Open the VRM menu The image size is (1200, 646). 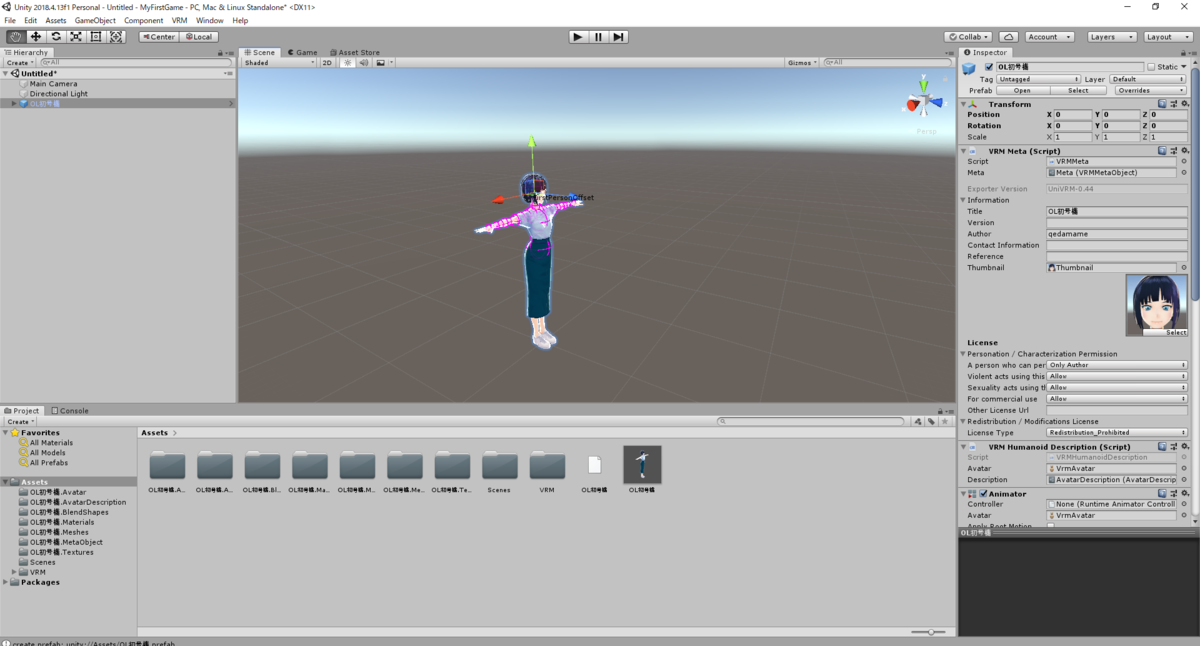[179, 20]
